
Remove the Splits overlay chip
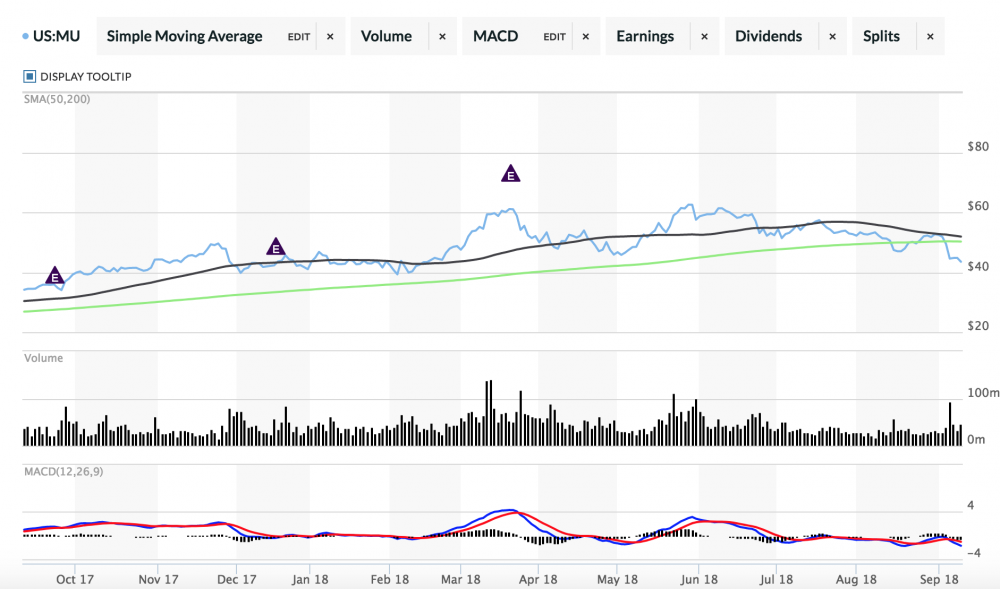[930, 37]
